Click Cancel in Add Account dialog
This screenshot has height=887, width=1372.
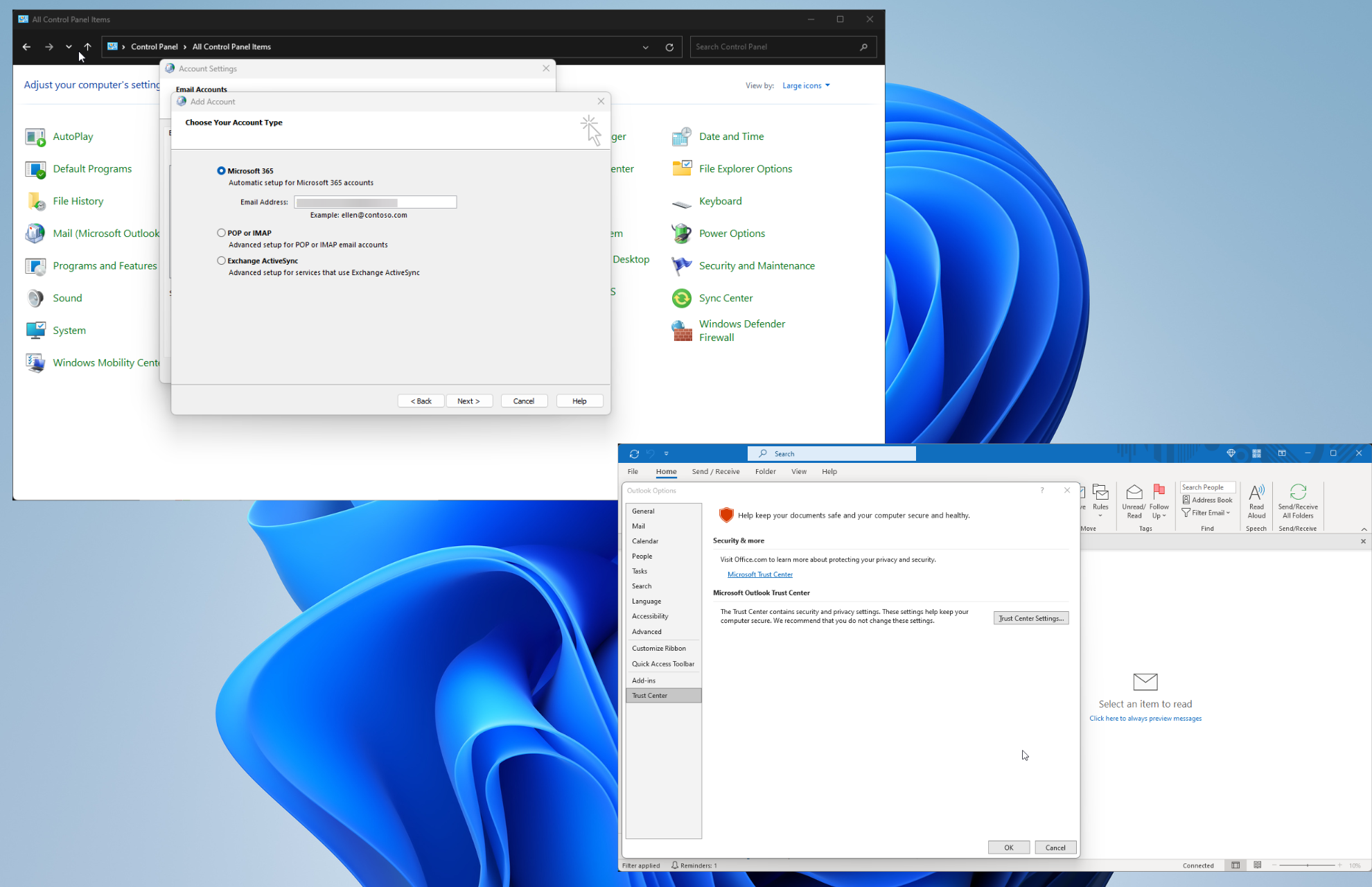tap(524, 401)
